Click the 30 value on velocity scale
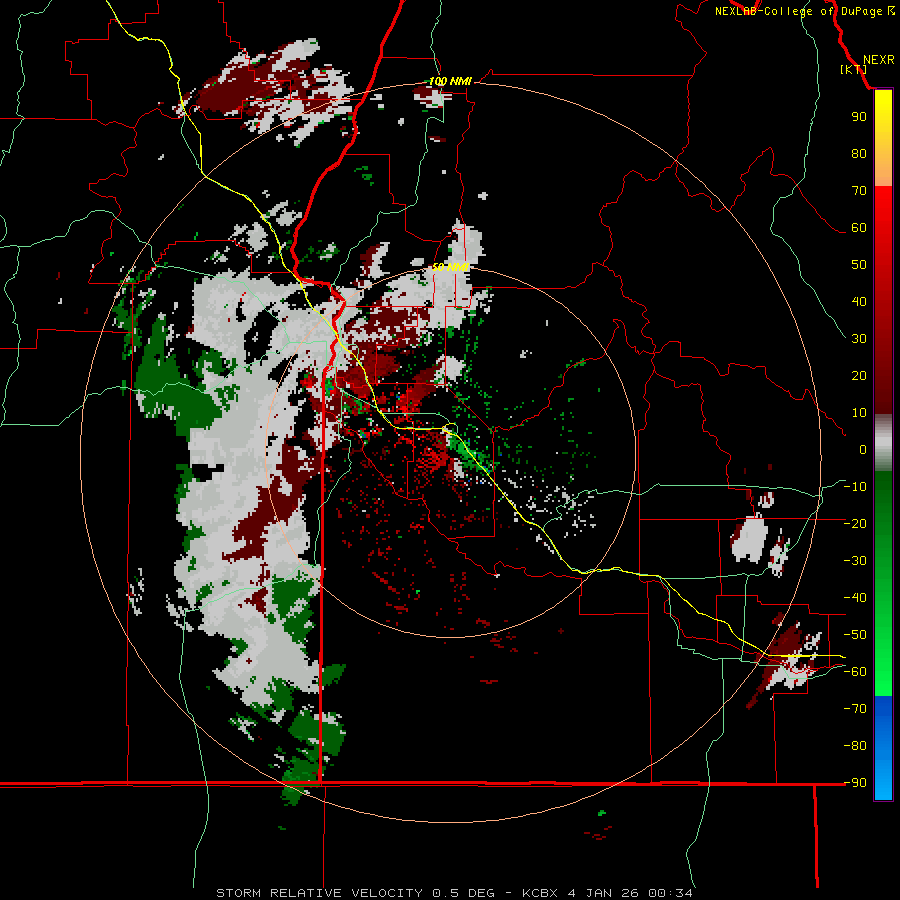Image resolution: width=900 pixels, height=900 pixels. click(x=859, y=339)
